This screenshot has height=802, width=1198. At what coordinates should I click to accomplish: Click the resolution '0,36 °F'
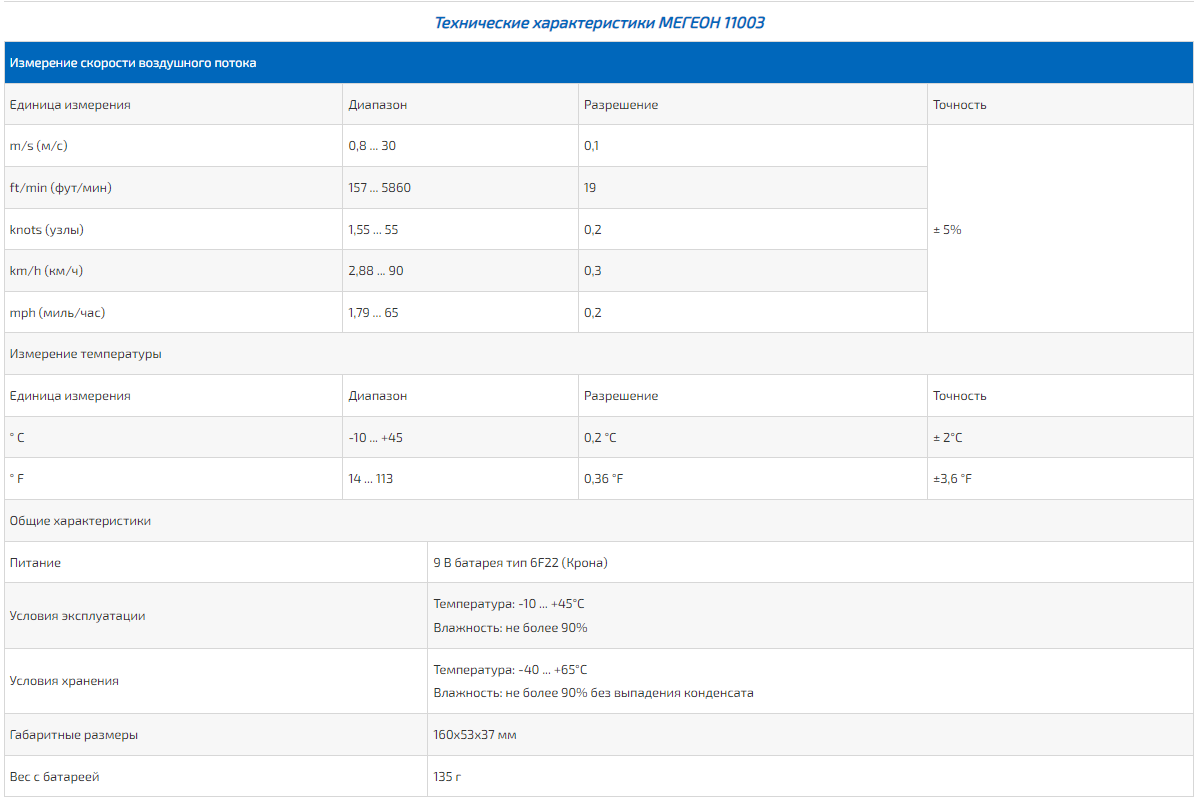604,479
